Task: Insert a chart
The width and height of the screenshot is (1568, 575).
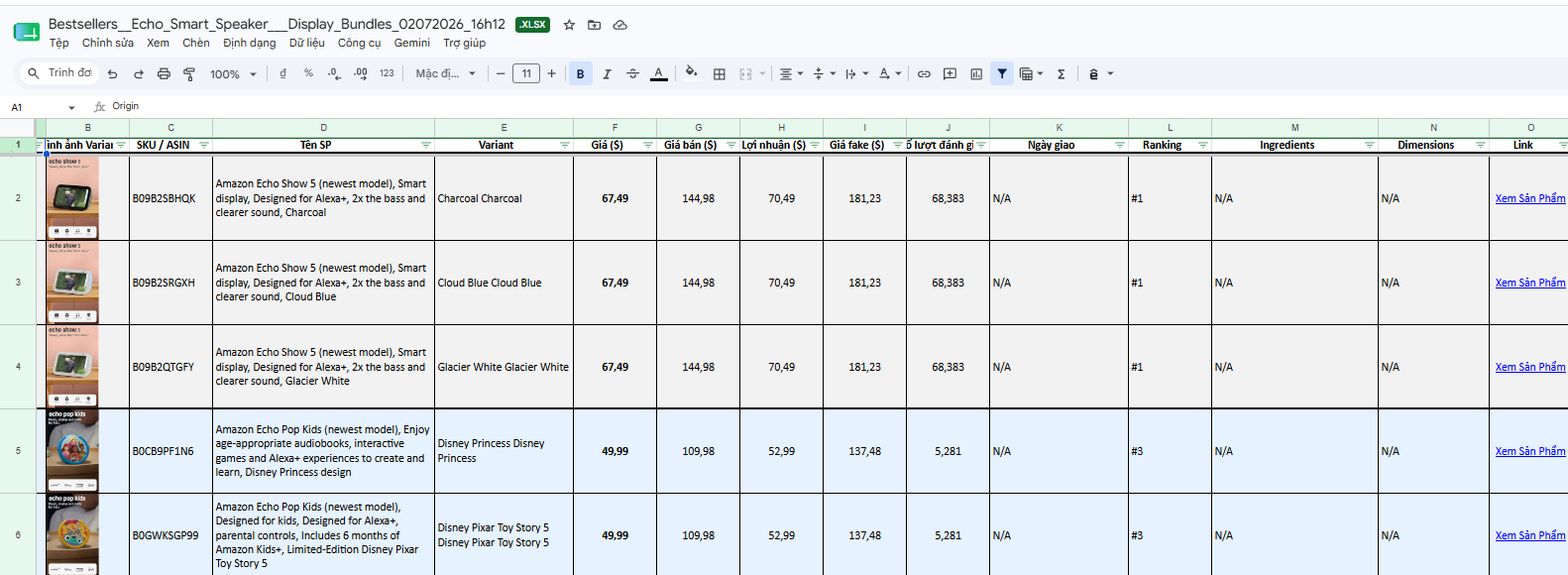Action: pyautogui.click(x=976, y=73)
